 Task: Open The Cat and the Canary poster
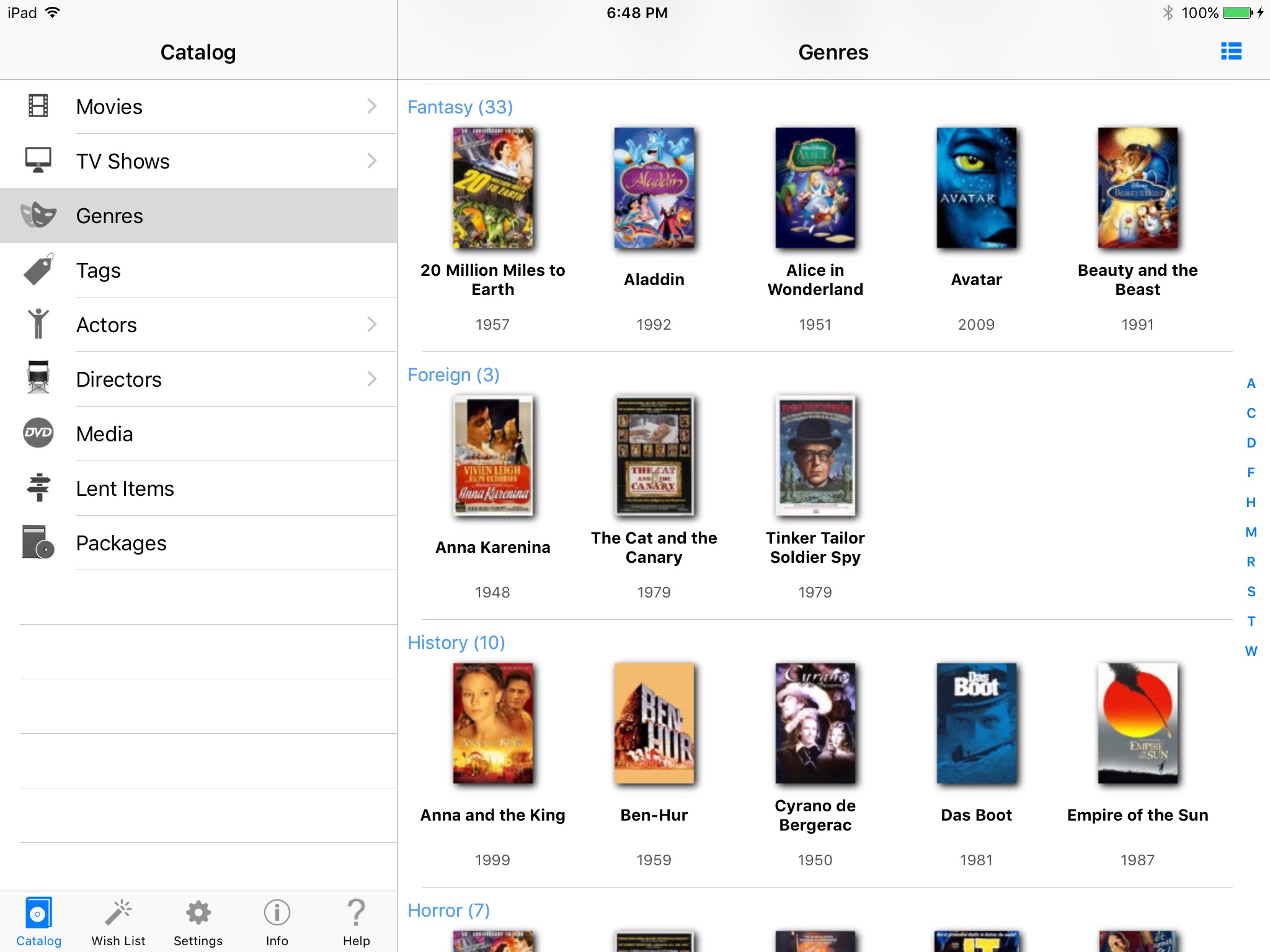(654, 456)
